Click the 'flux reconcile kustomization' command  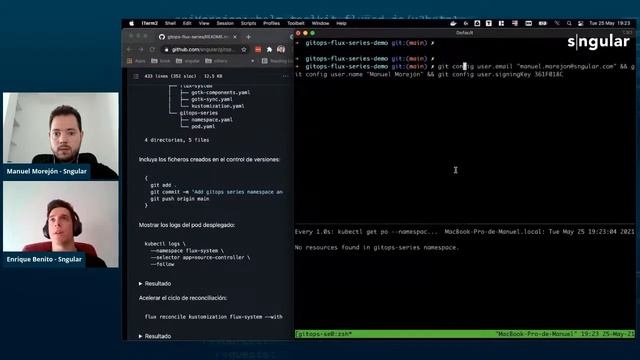pyautogui.click(x=213, y=317)
